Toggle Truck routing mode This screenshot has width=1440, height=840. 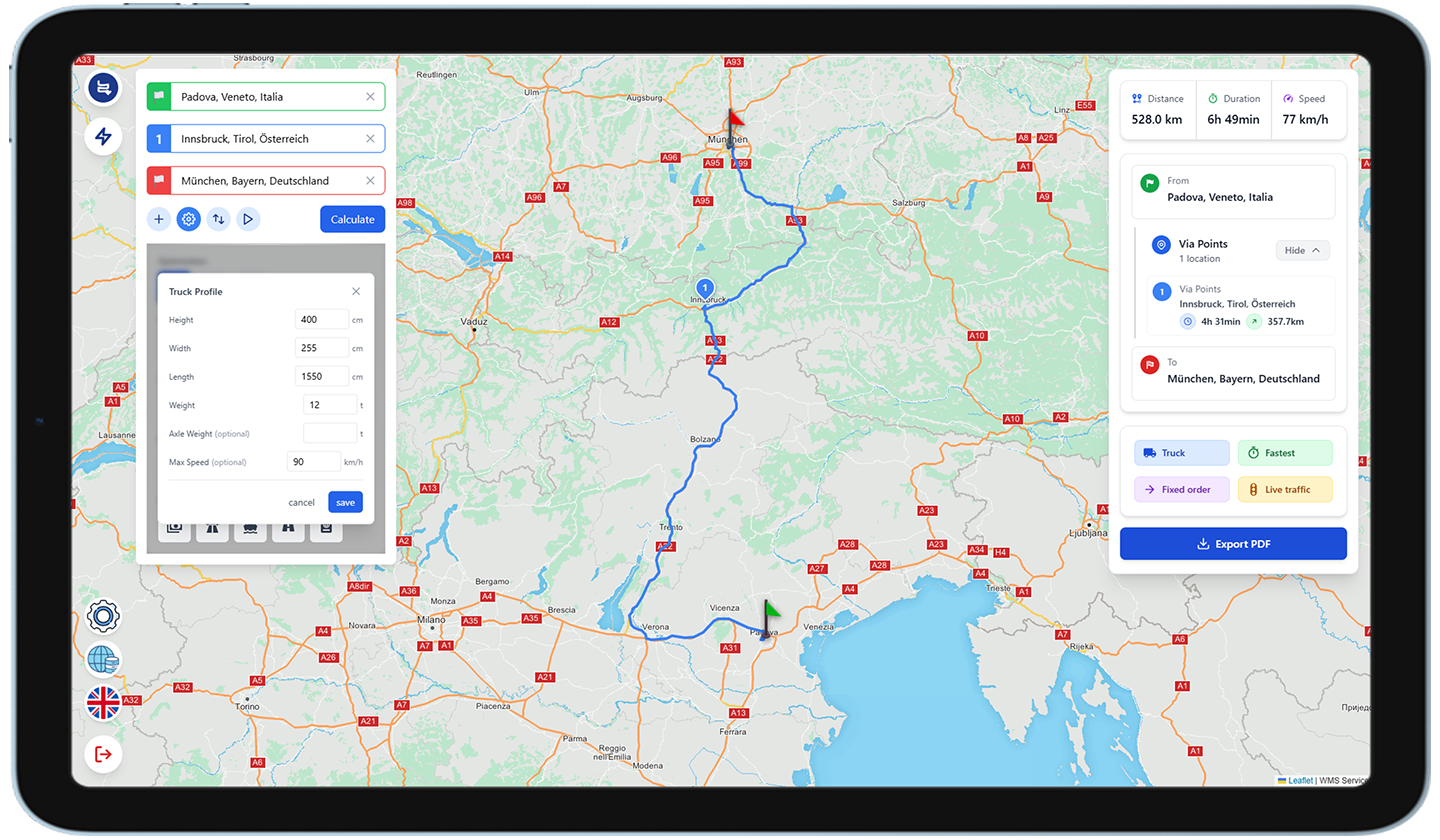1181,452
